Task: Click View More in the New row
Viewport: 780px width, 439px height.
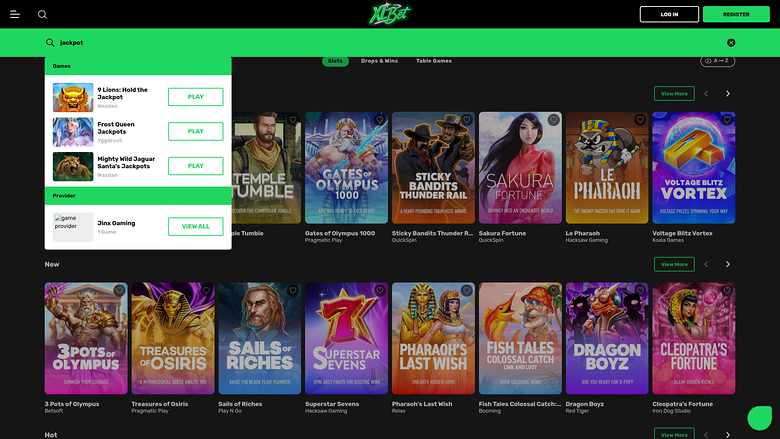Action: click(x=674, y=264)
